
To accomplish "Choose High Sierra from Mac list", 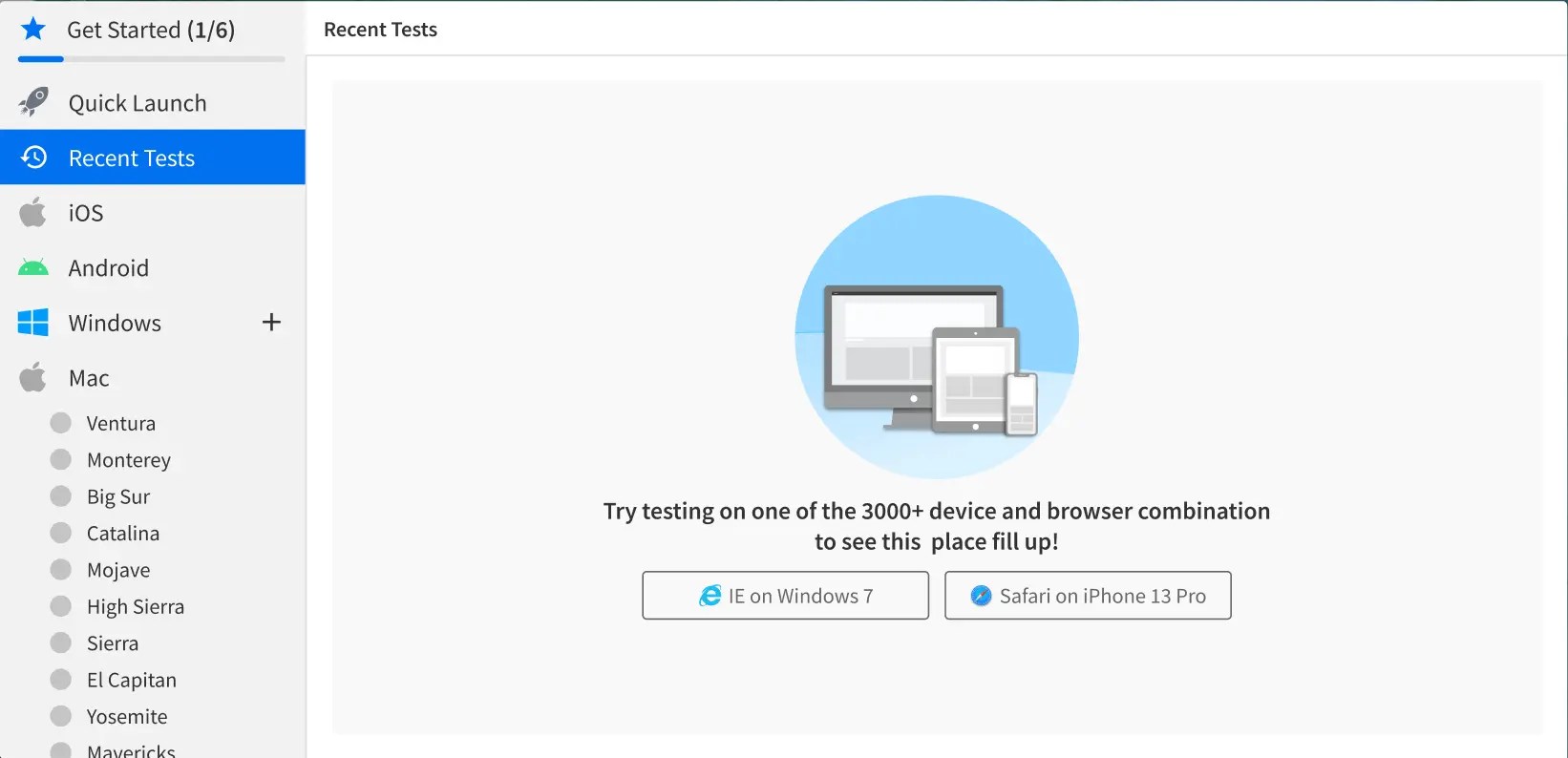I will [136, 607].
